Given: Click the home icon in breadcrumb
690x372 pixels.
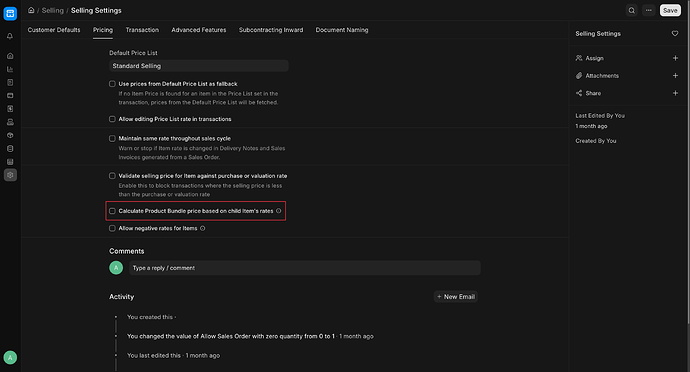Looking at the screenshot, I should tap(31, 10).
